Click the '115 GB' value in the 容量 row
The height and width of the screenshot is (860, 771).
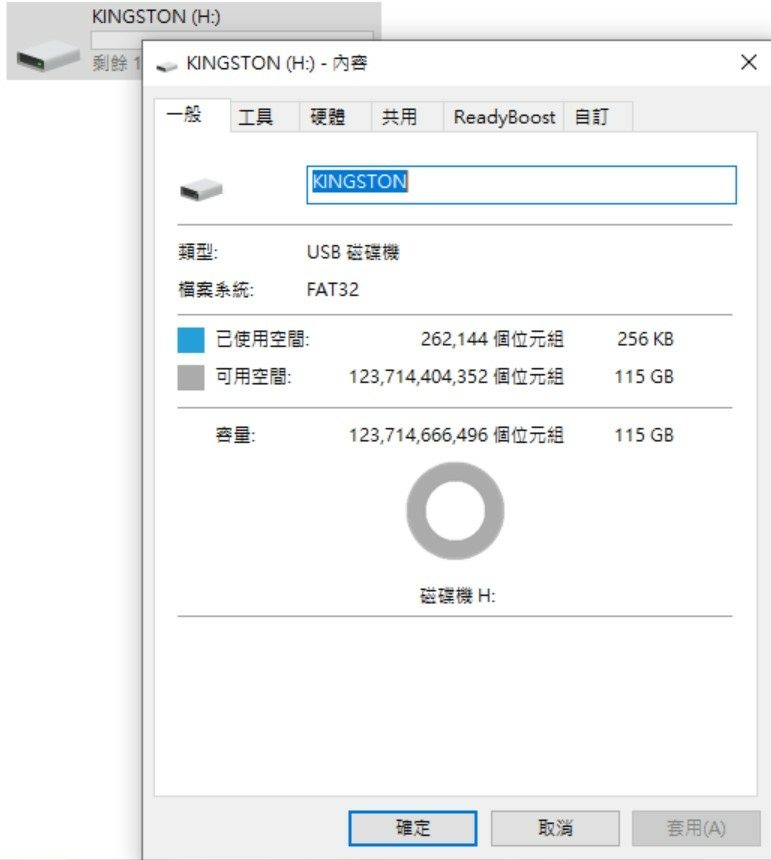(644, 435)
